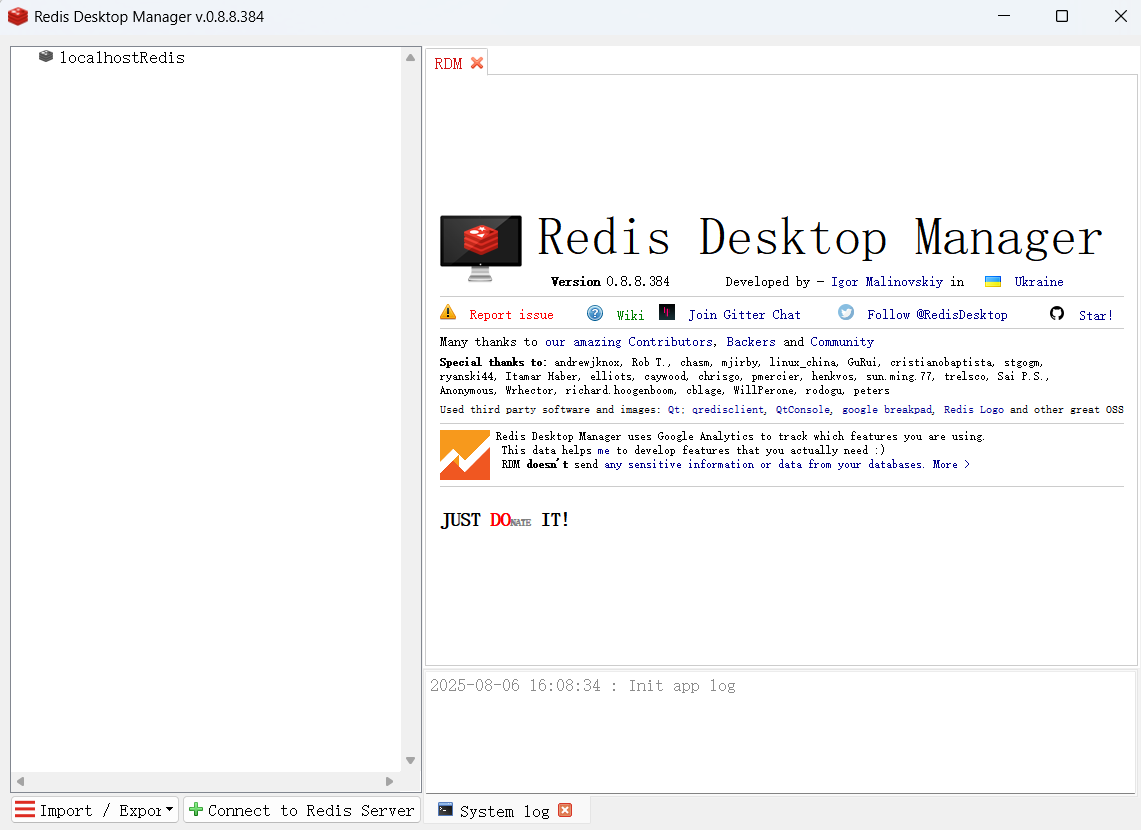Click the GitHub octocat icon
This screenshot has height=830, width=1141.
point(1057,314)
